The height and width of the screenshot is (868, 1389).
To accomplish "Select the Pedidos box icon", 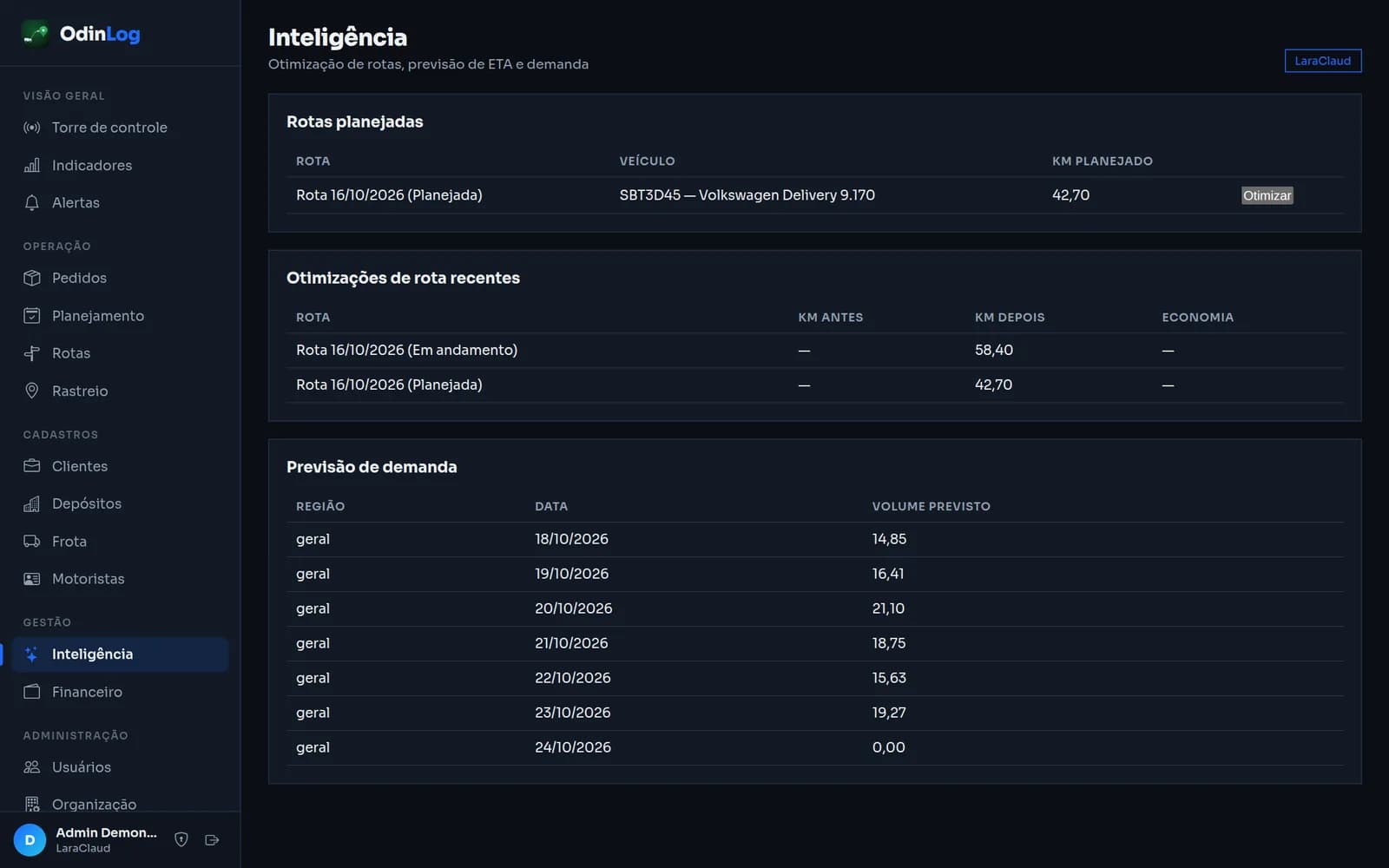I will pos(32,278).
